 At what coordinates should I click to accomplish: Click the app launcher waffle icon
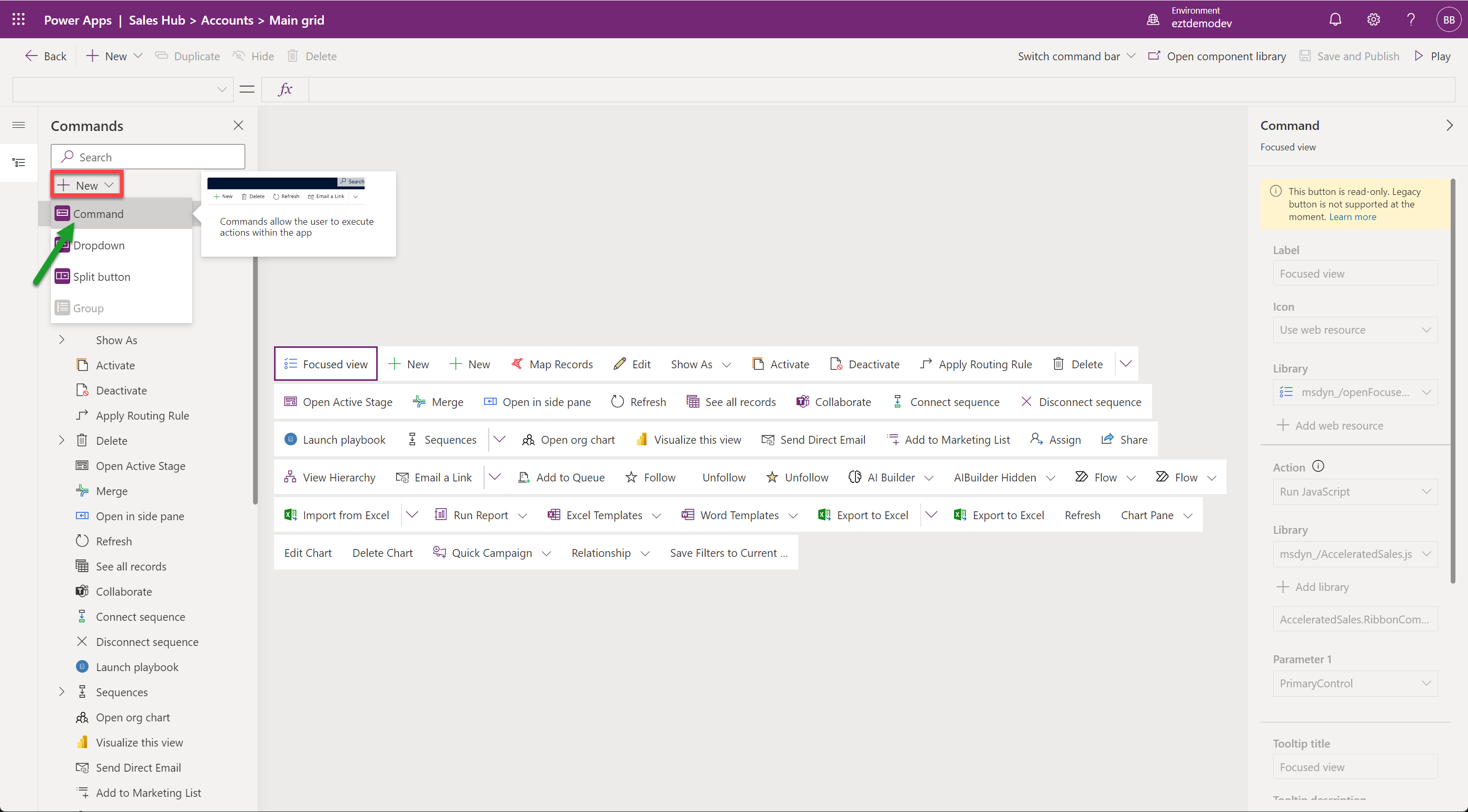18,20
